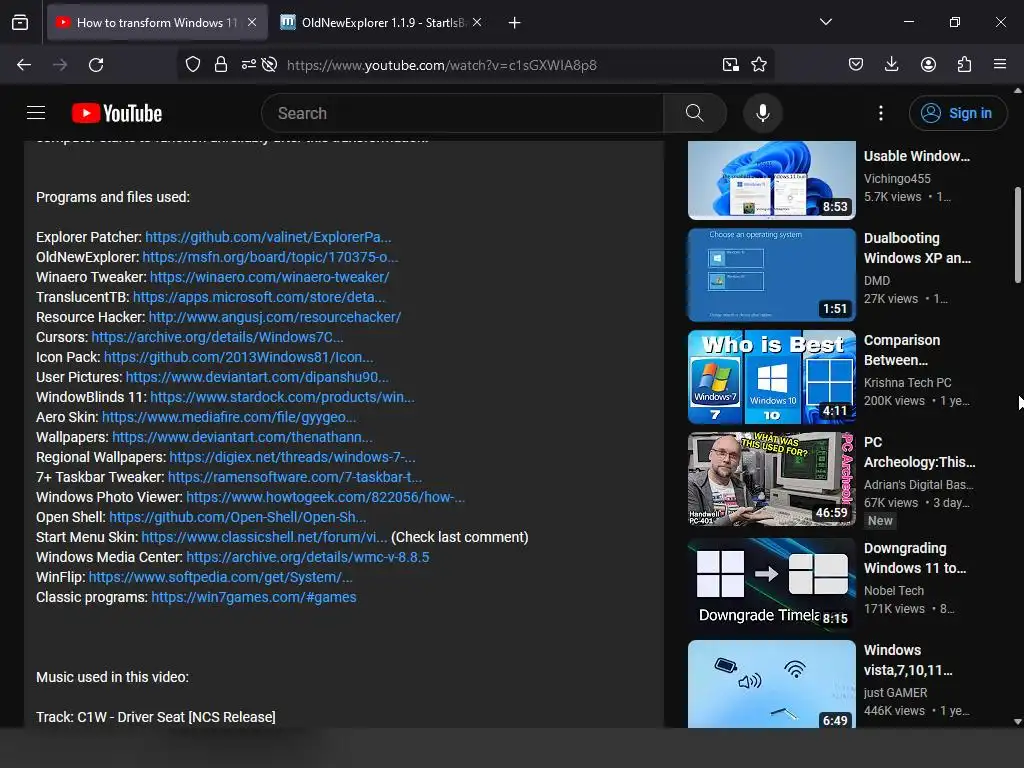Open the 'Windows vista,7,10,11' video thumbnail
Image resolution: width=1024 pixels, height=768 pixels.
(x=772, y=684)
